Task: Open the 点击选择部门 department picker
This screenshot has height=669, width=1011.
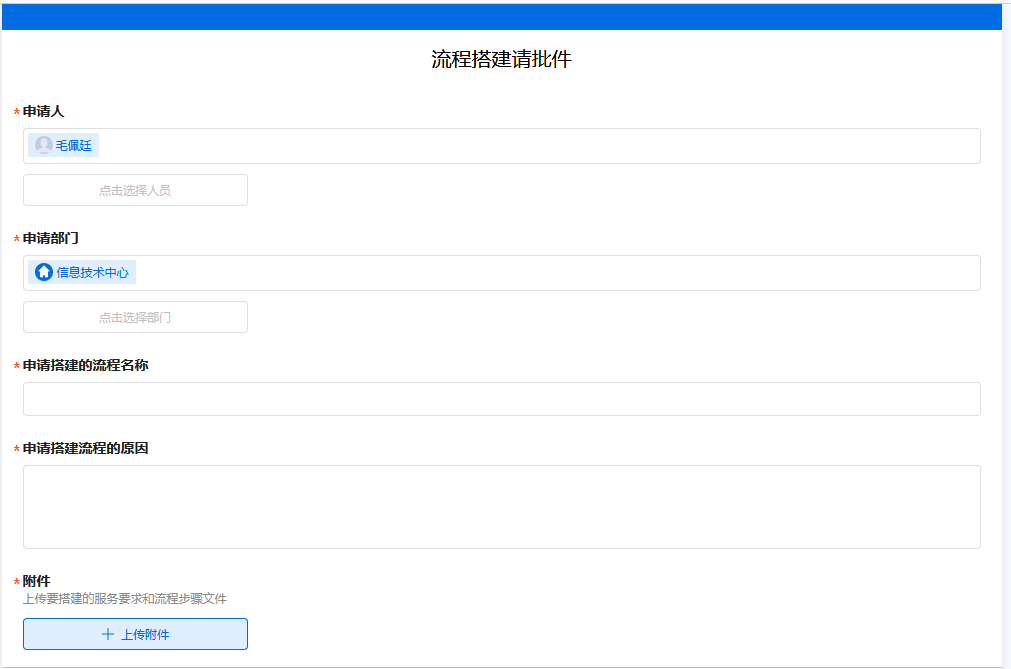Action: [x=135, y=317]
